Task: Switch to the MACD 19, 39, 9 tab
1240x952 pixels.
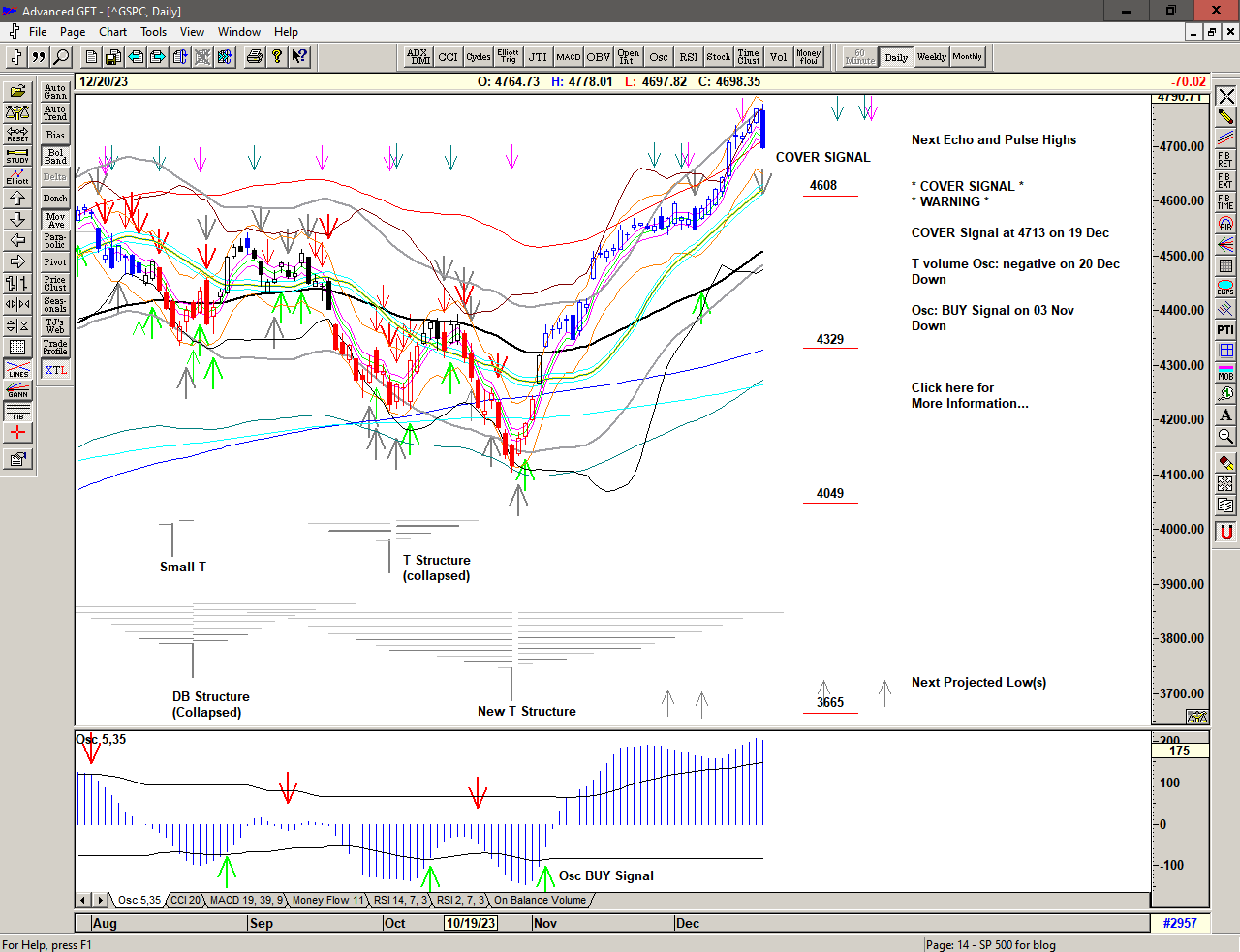Action: [x=246, y=901]
